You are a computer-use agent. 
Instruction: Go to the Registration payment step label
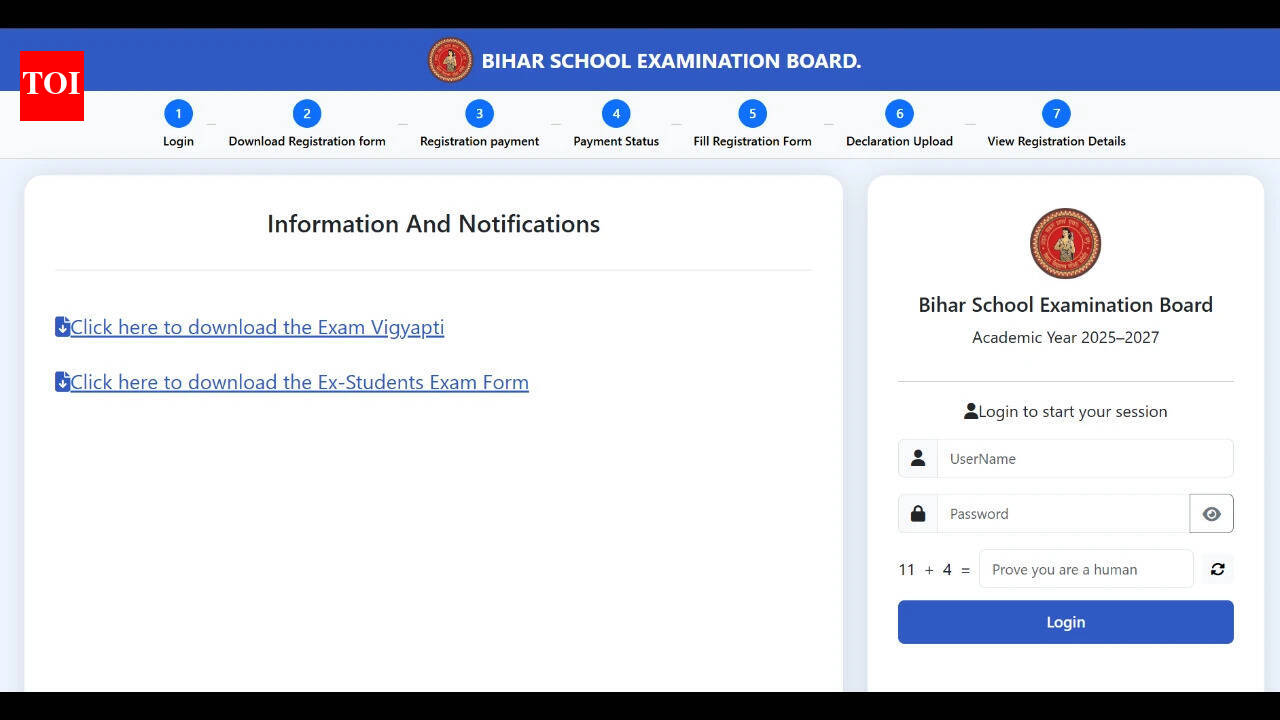click(x=479, y=141)
